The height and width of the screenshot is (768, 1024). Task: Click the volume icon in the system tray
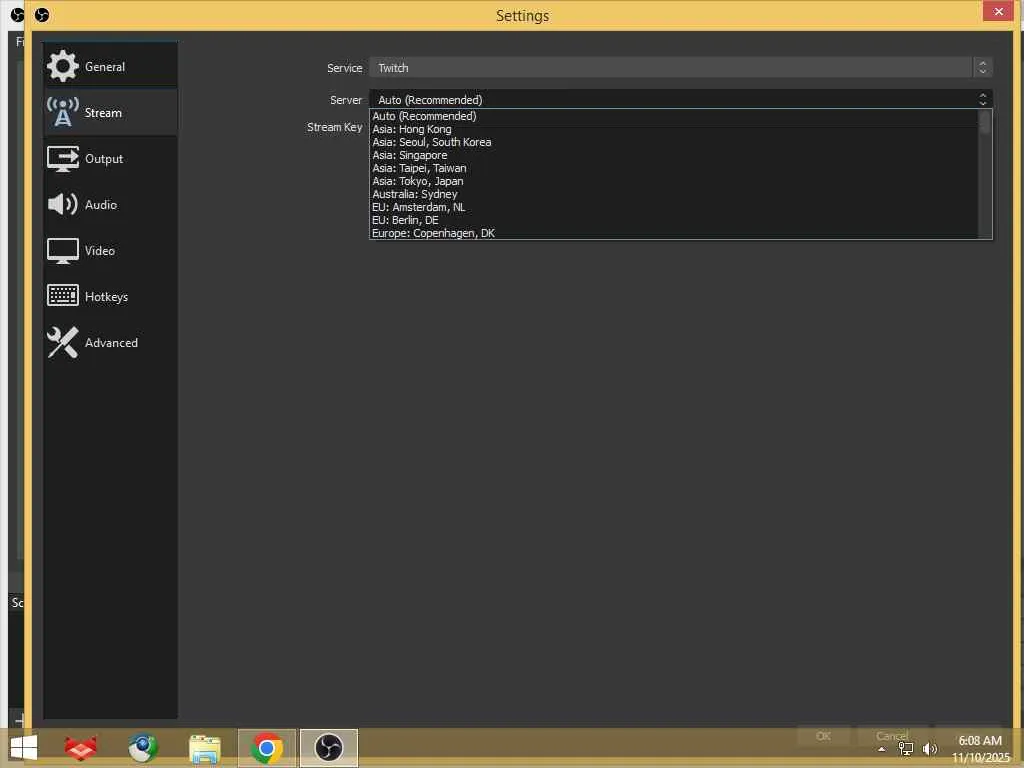point(929,749)
